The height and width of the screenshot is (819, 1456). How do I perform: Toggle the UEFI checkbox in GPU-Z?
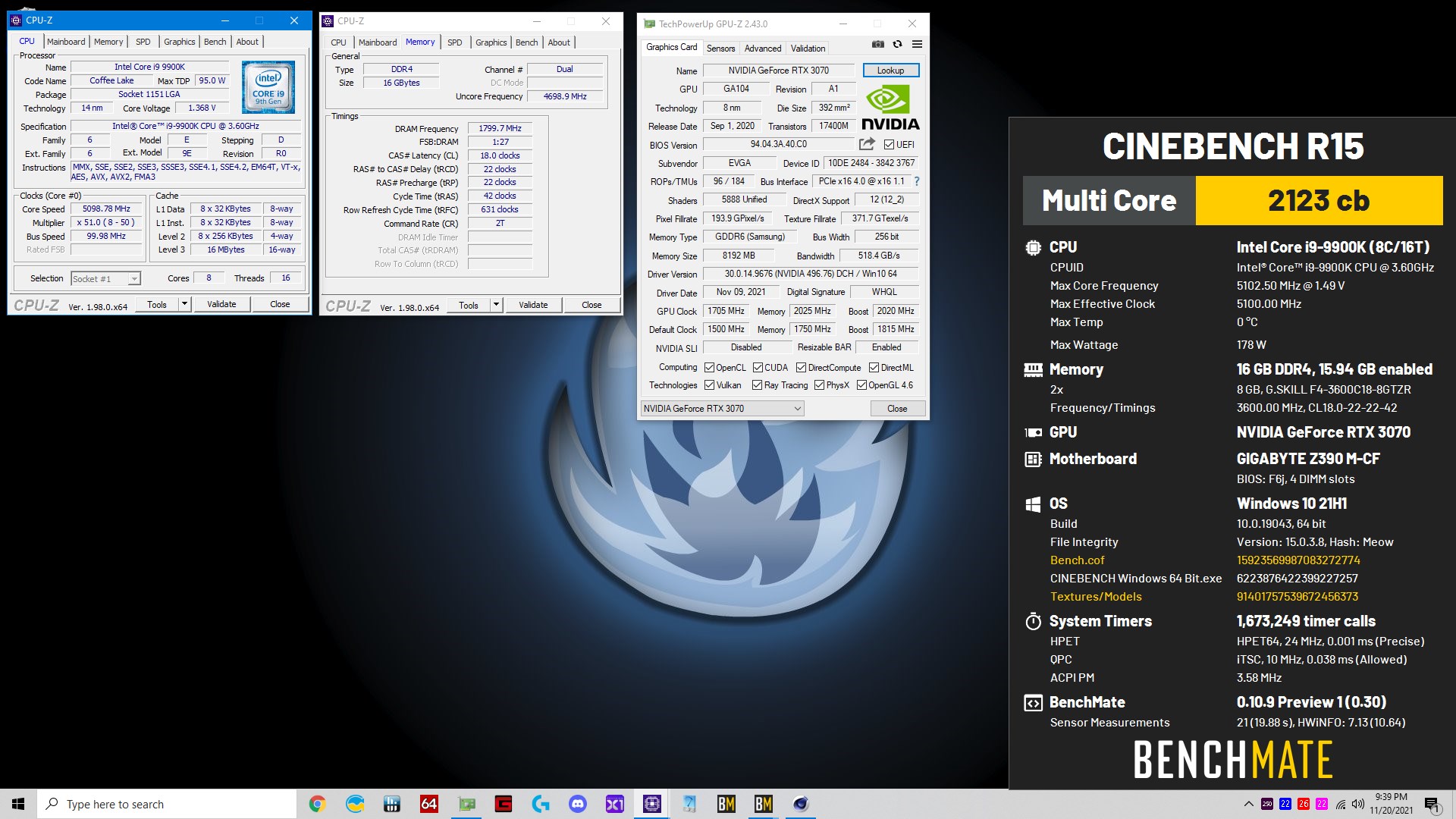click(889, 145)
